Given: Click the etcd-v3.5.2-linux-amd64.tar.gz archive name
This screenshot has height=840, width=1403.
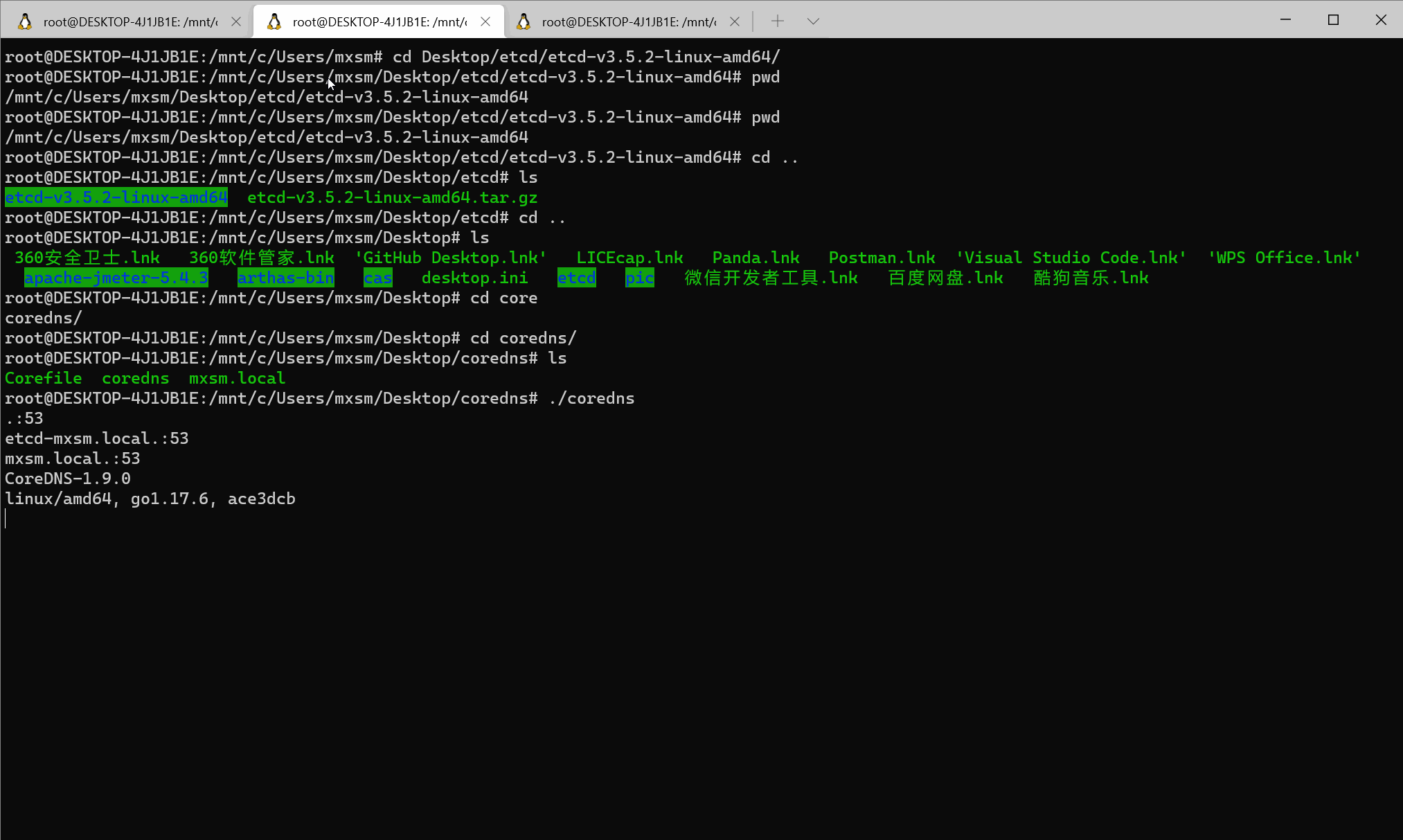Looking at the screenshot, I should [392, 197].
